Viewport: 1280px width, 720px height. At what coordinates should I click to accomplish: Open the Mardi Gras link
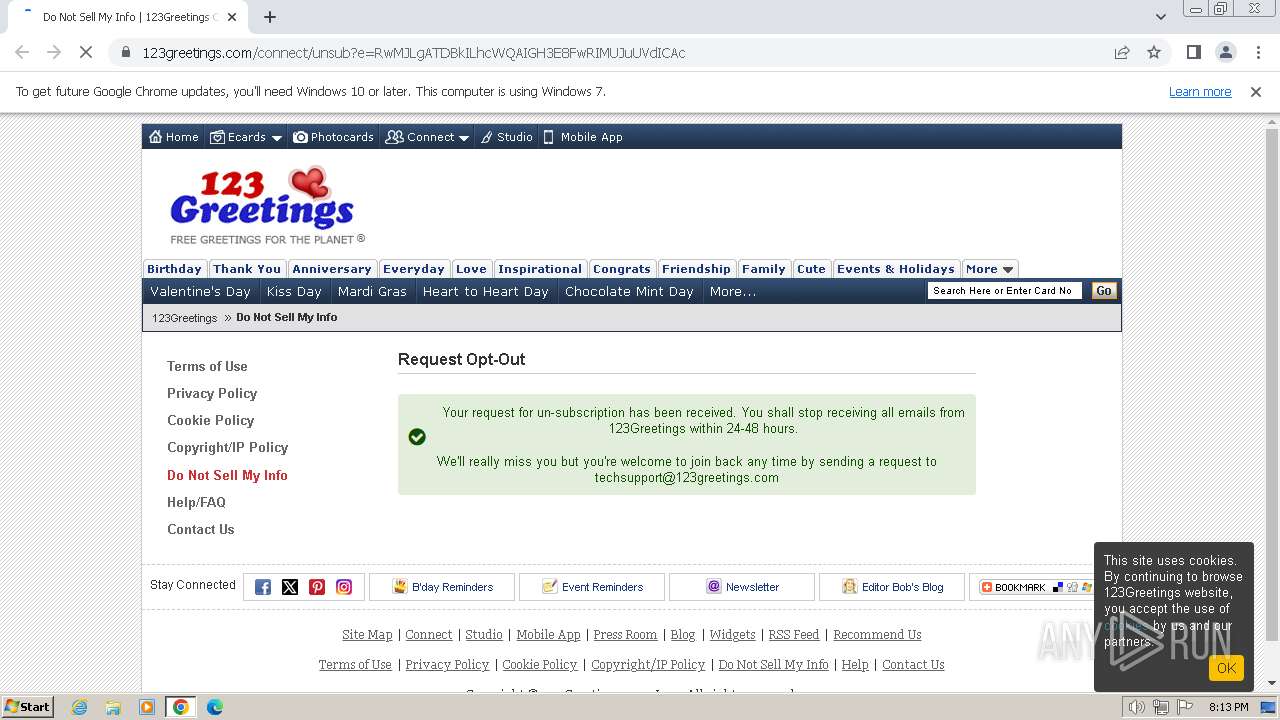click(372, 292)
